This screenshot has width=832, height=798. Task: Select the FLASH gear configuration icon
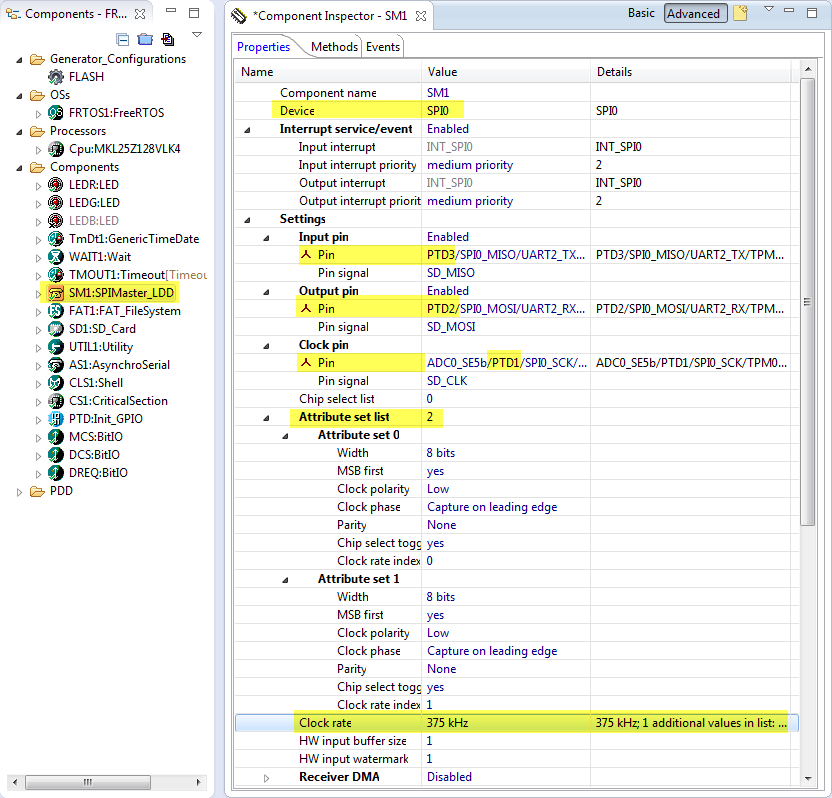[x=57, y=77]
